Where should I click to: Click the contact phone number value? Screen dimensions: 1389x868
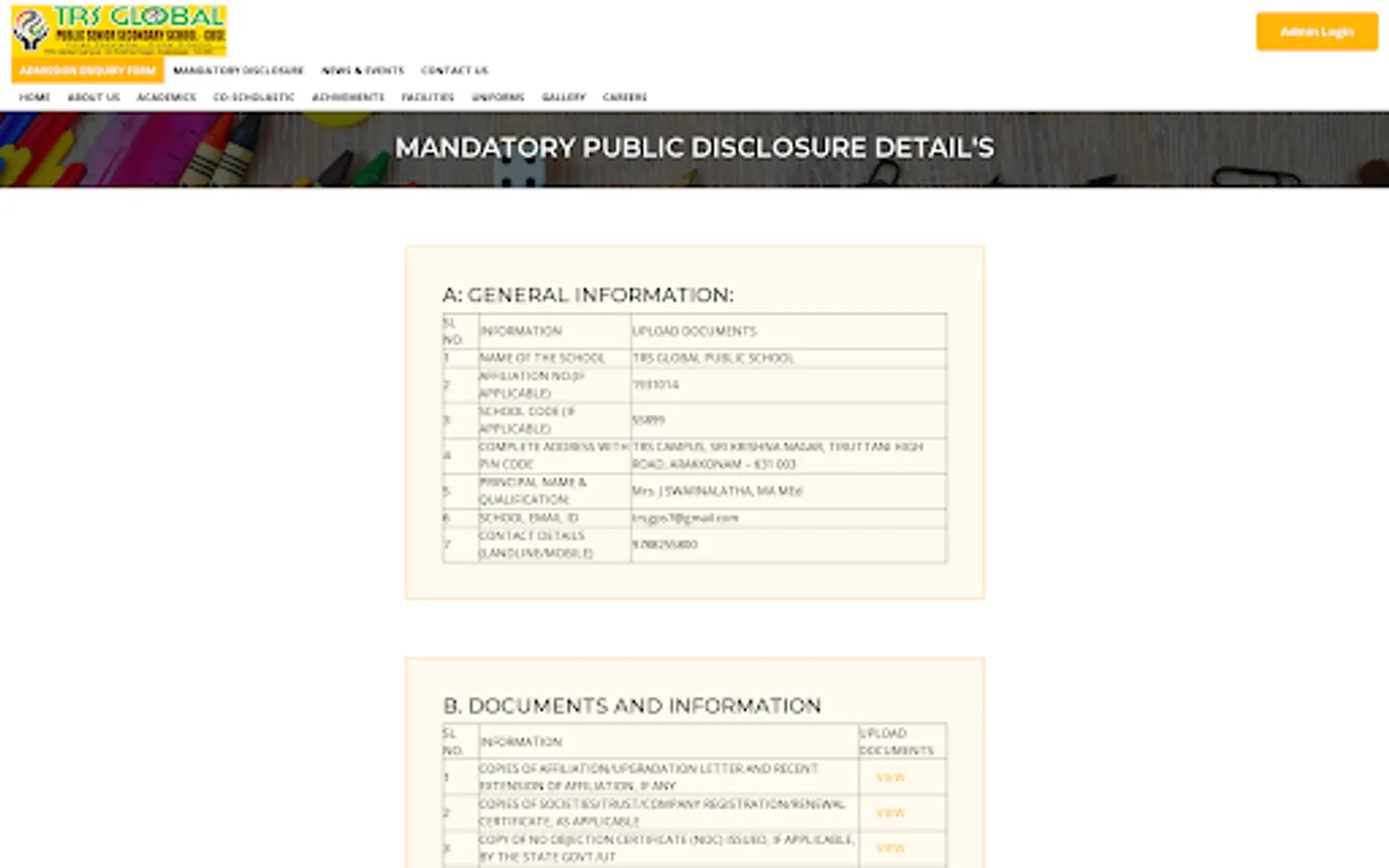tap(665, 545)
